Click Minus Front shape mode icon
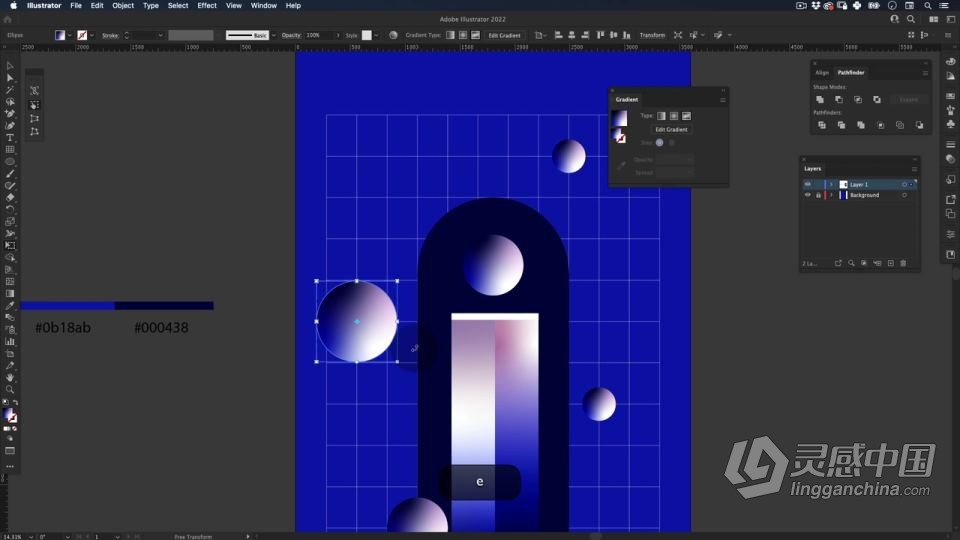This screenshot has width=960, height=540. pos(839,99)
